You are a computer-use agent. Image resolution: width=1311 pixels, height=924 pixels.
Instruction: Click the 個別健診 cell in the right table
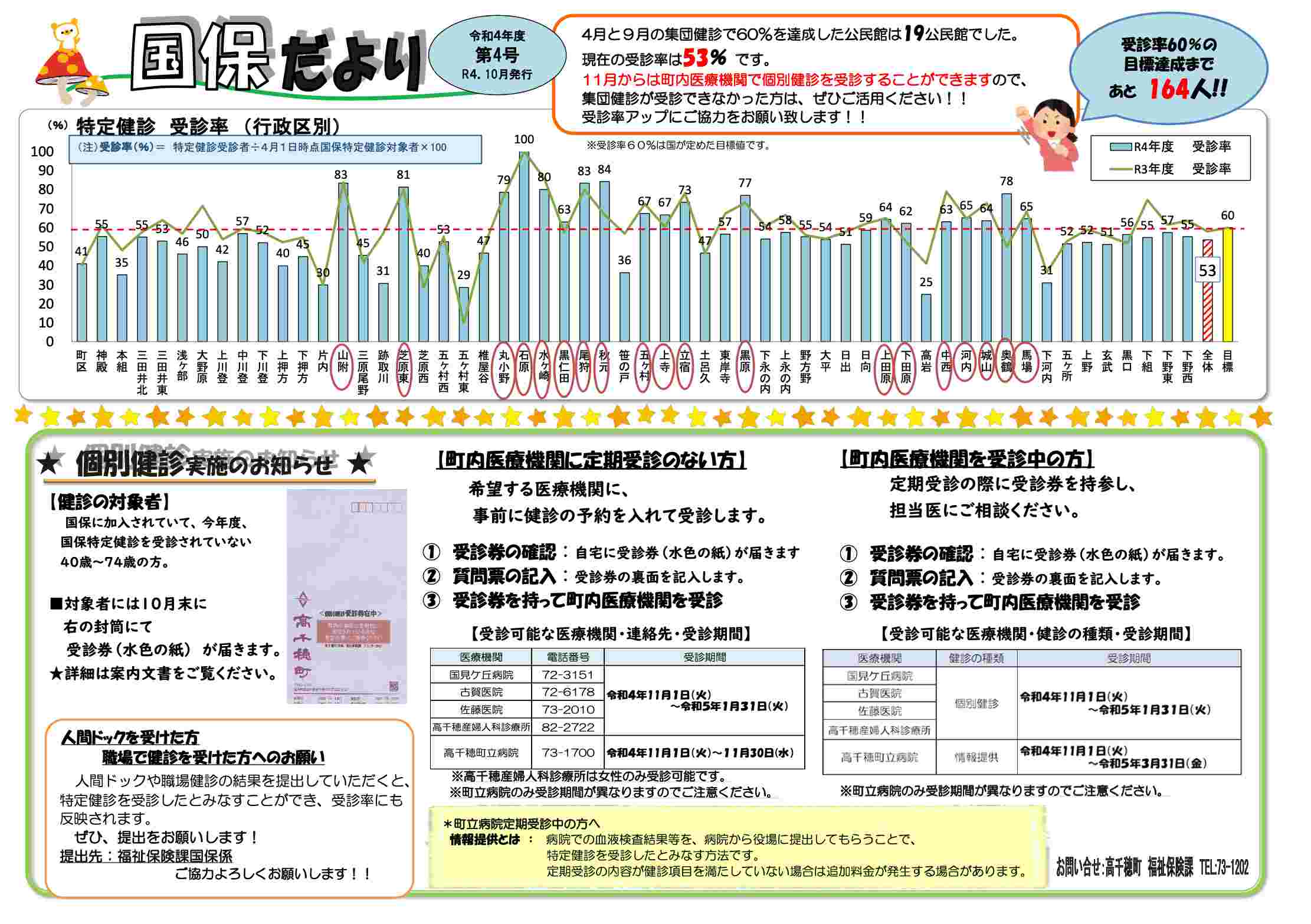point(976,703)
